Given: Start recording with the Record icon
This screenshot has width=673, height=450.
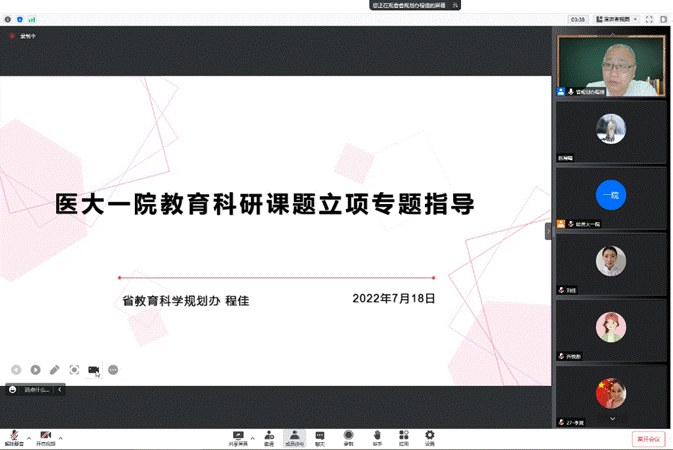Looking at the screenshot, I should tap(348, 437).
